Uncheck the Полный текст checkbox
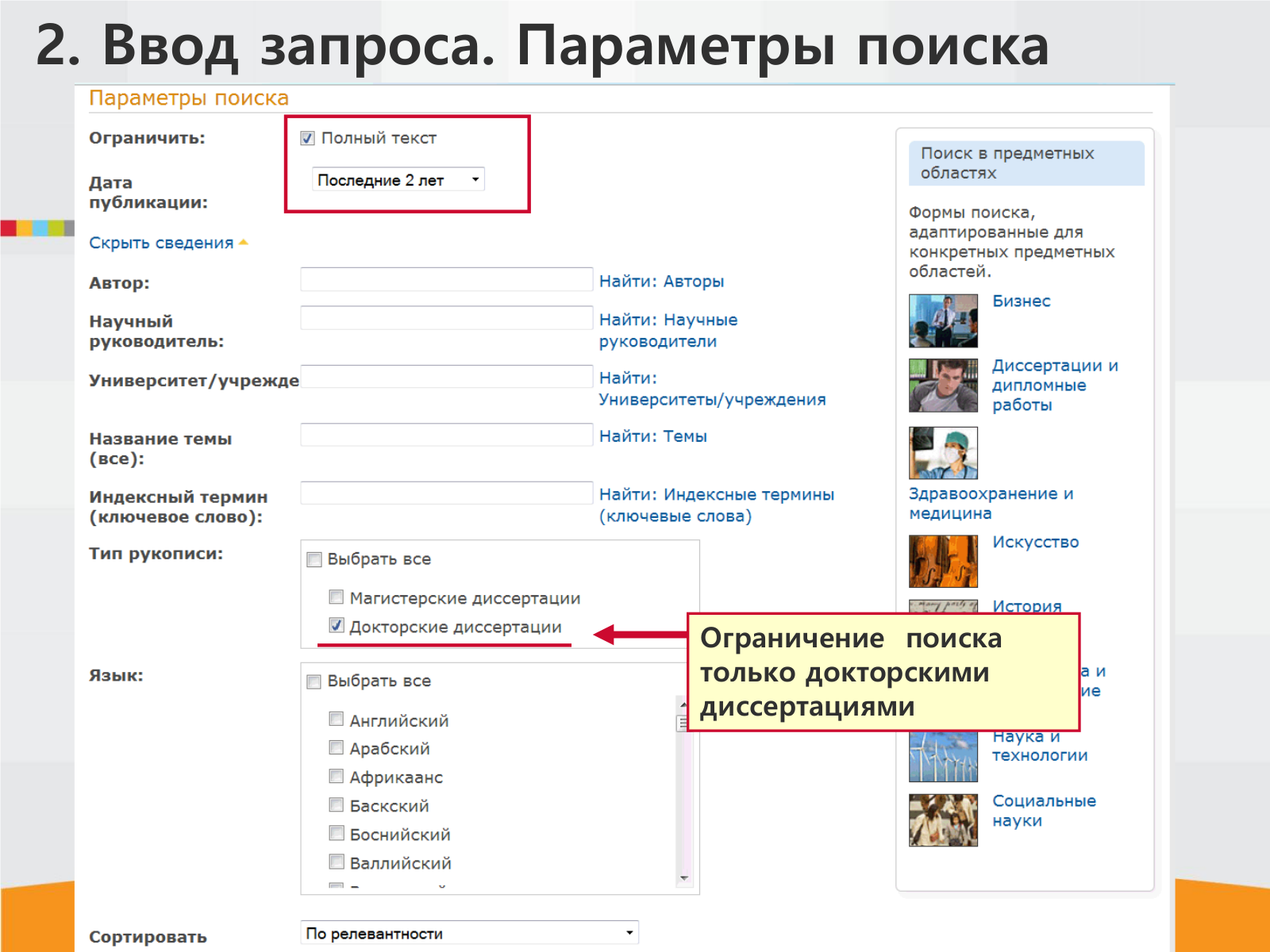Image resolution: width=1270 pixels, height=952 pixels. click(x=308, y=138)
